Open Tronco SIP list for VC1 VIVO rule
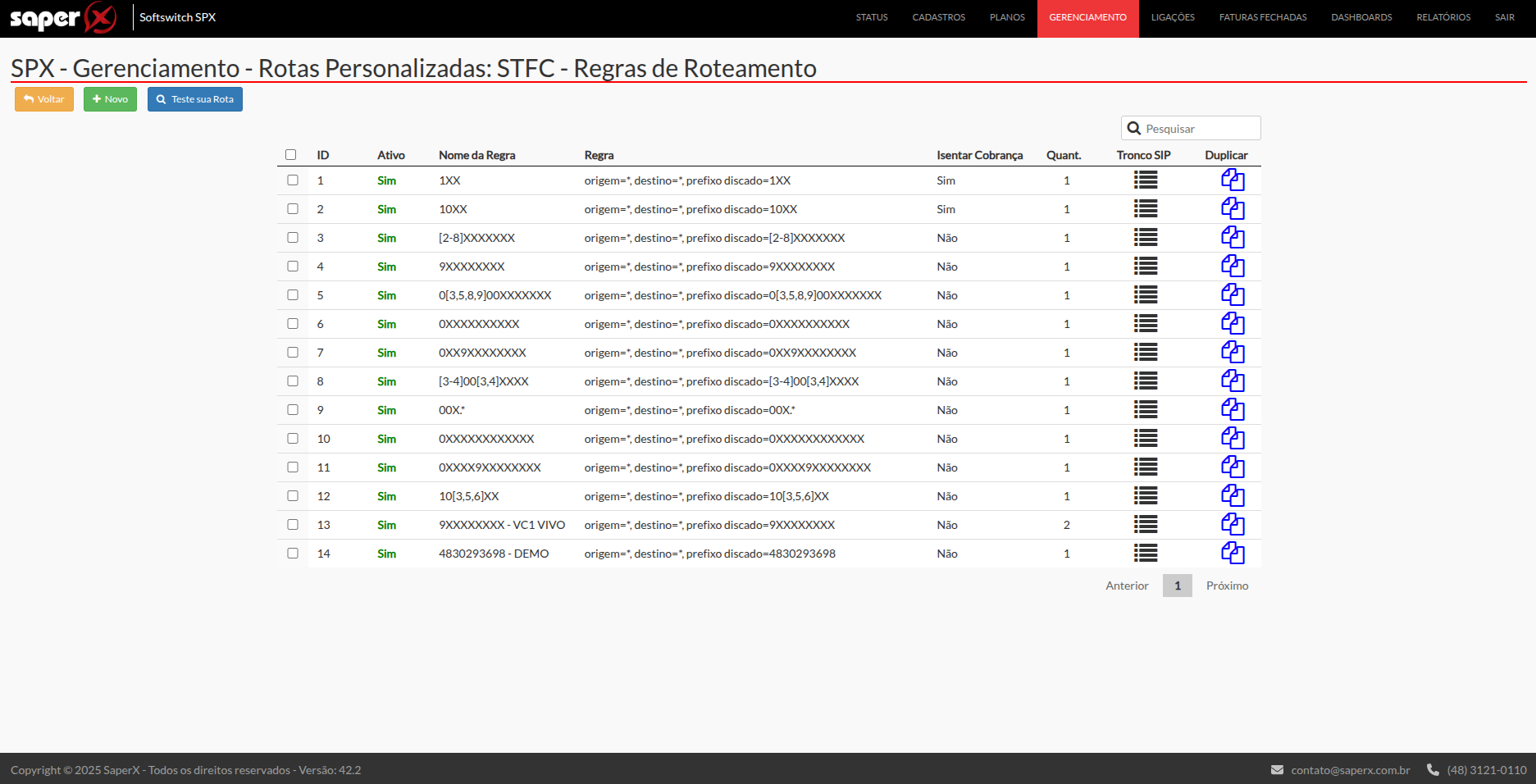The width and height of the screenshot is (1536, 784). [x=1146, y=525]
